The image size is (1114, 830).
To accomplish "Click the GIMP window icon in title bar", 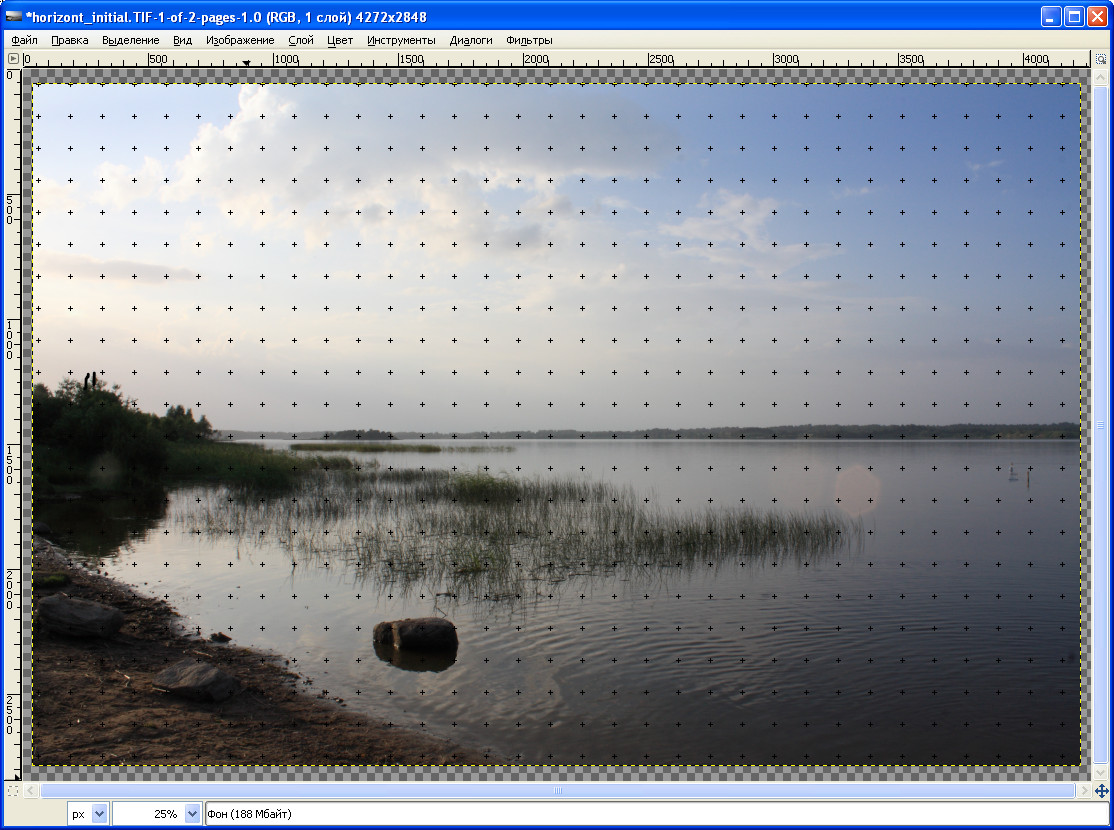I will [13, 16].
